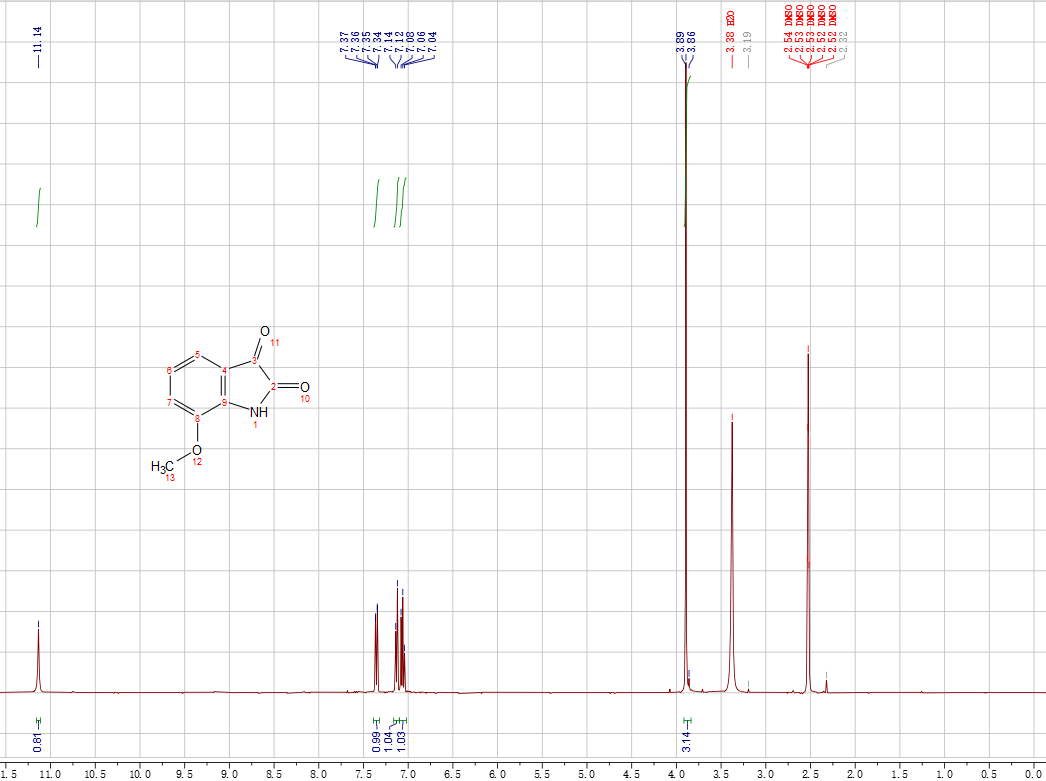The height and width of the screenshot is (781, 1046).
Task: Select the DMSO solvent peak at 2.5 ppm
Action: click(808, 500)
